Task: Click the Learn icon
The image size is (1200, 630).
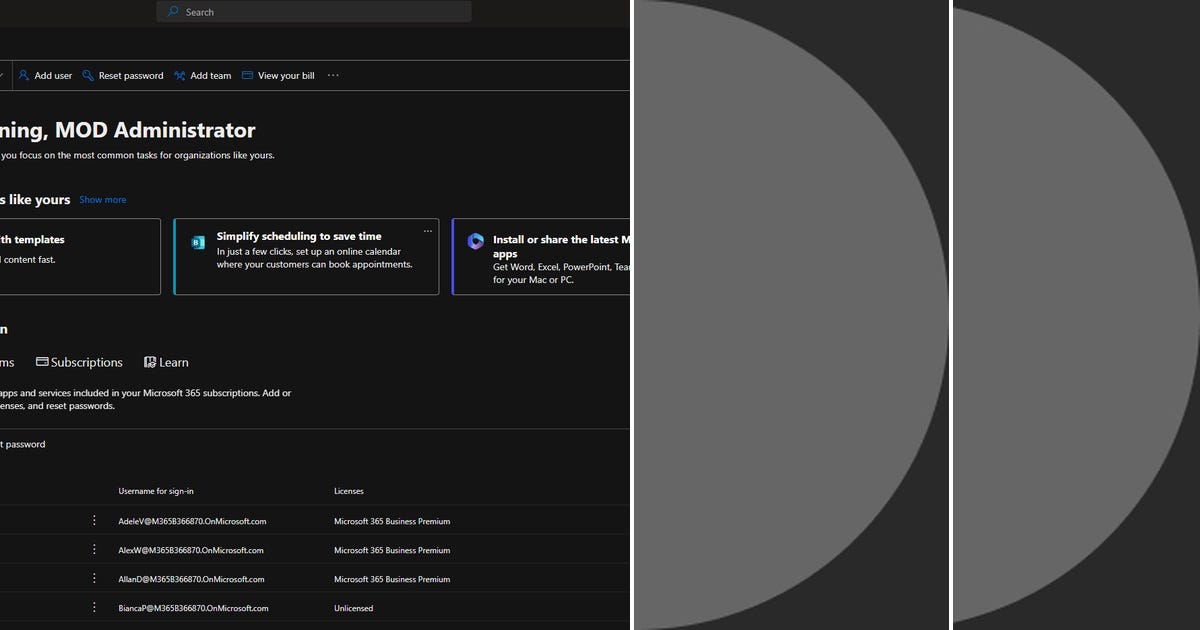Action: pyautogui.click(x=150, y=361)
